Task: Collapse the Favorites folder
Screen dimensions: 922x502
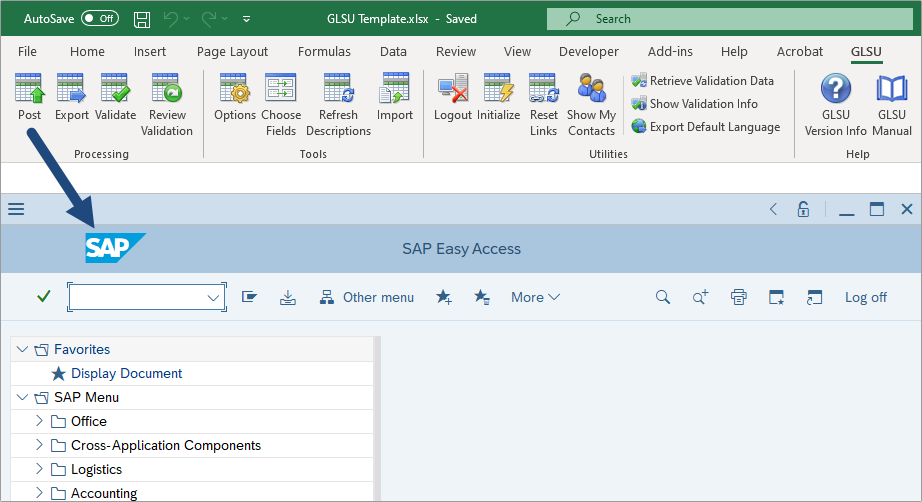Action: pyautogui.click(x=22, y=349)
